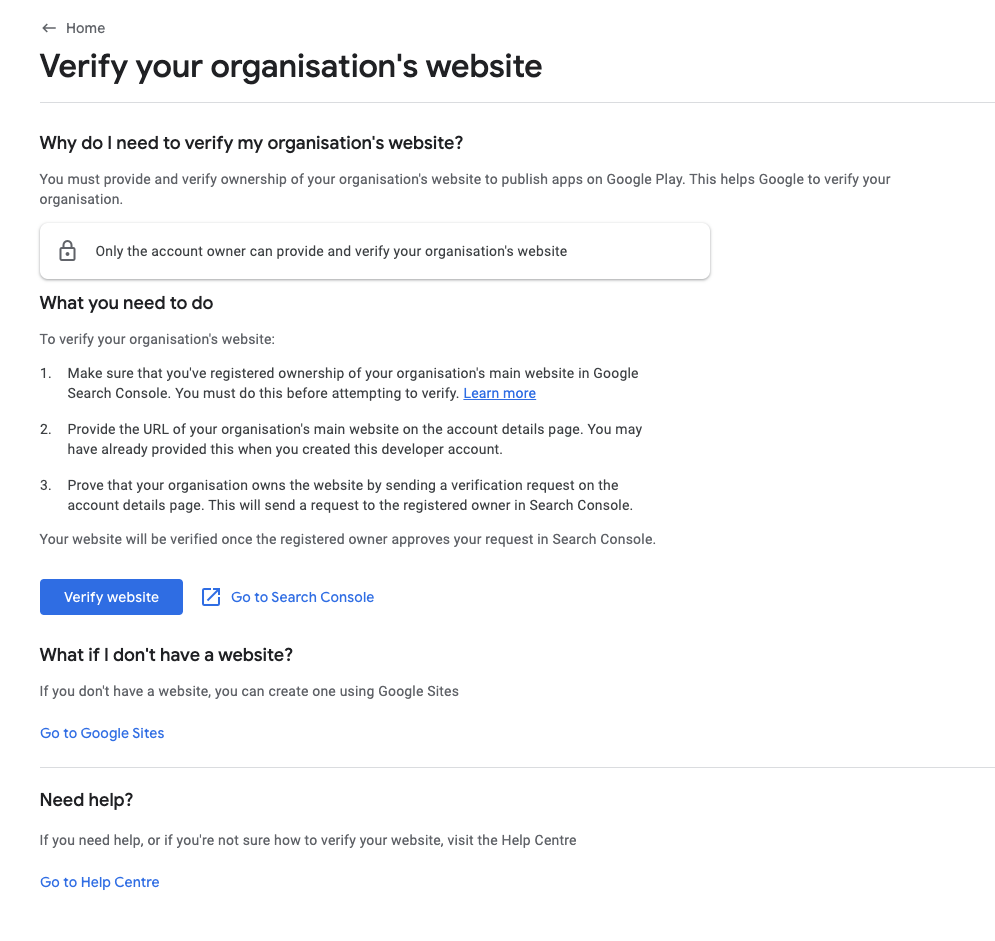Click the 'Need help?' heading
This screenshot has width=995, height=941.
click(86, 800)
